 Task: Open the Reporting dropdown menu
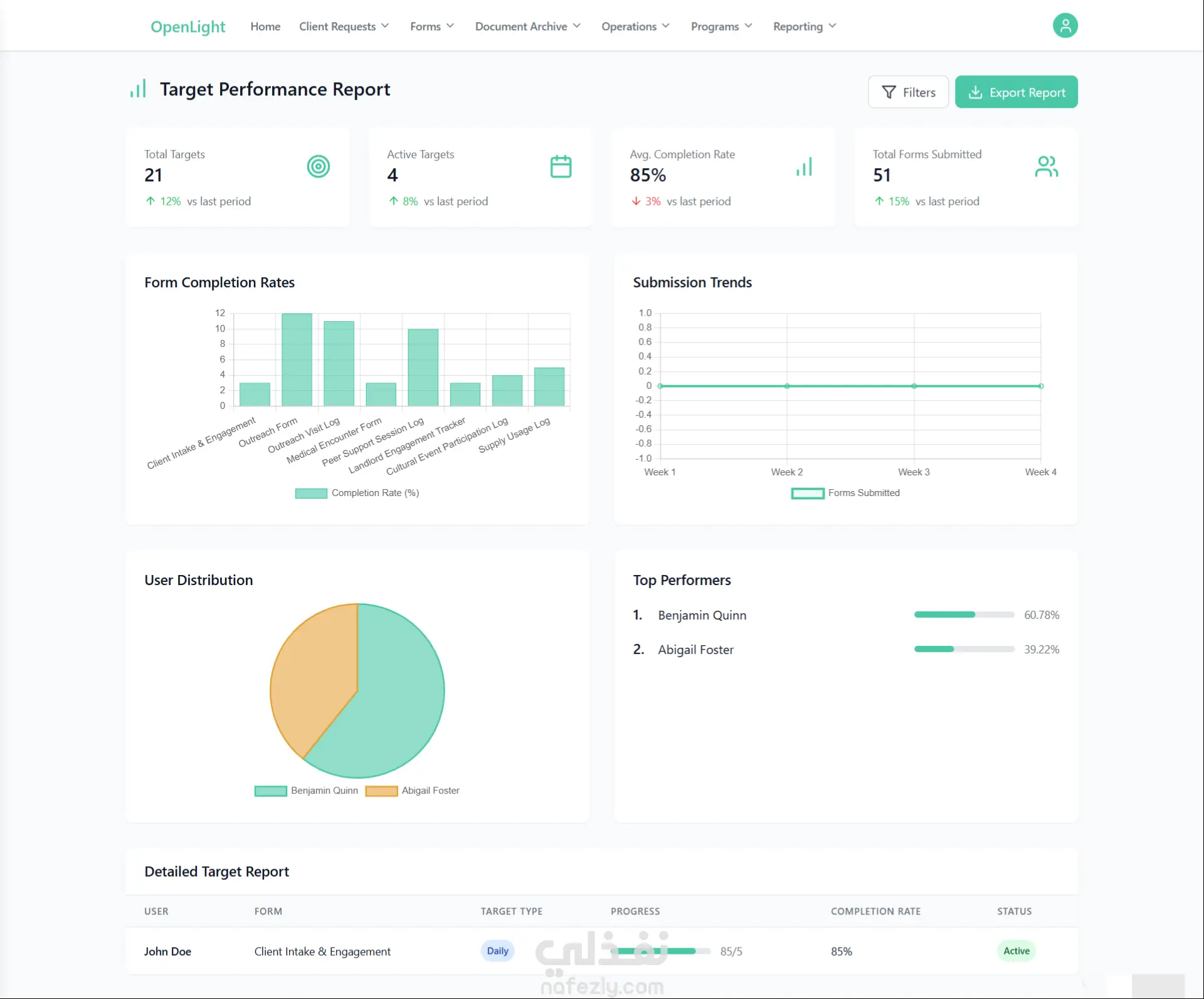pos(805,26)
